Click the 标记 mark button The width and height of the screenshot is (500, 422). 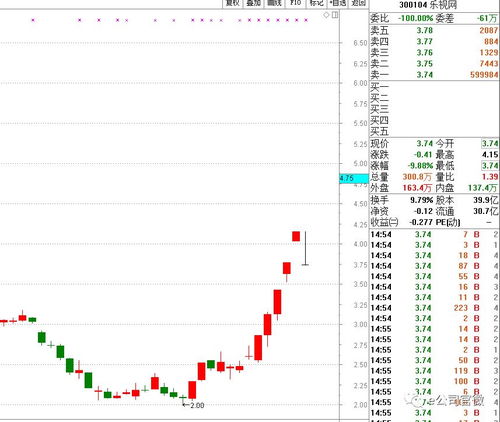coord(316,3)
